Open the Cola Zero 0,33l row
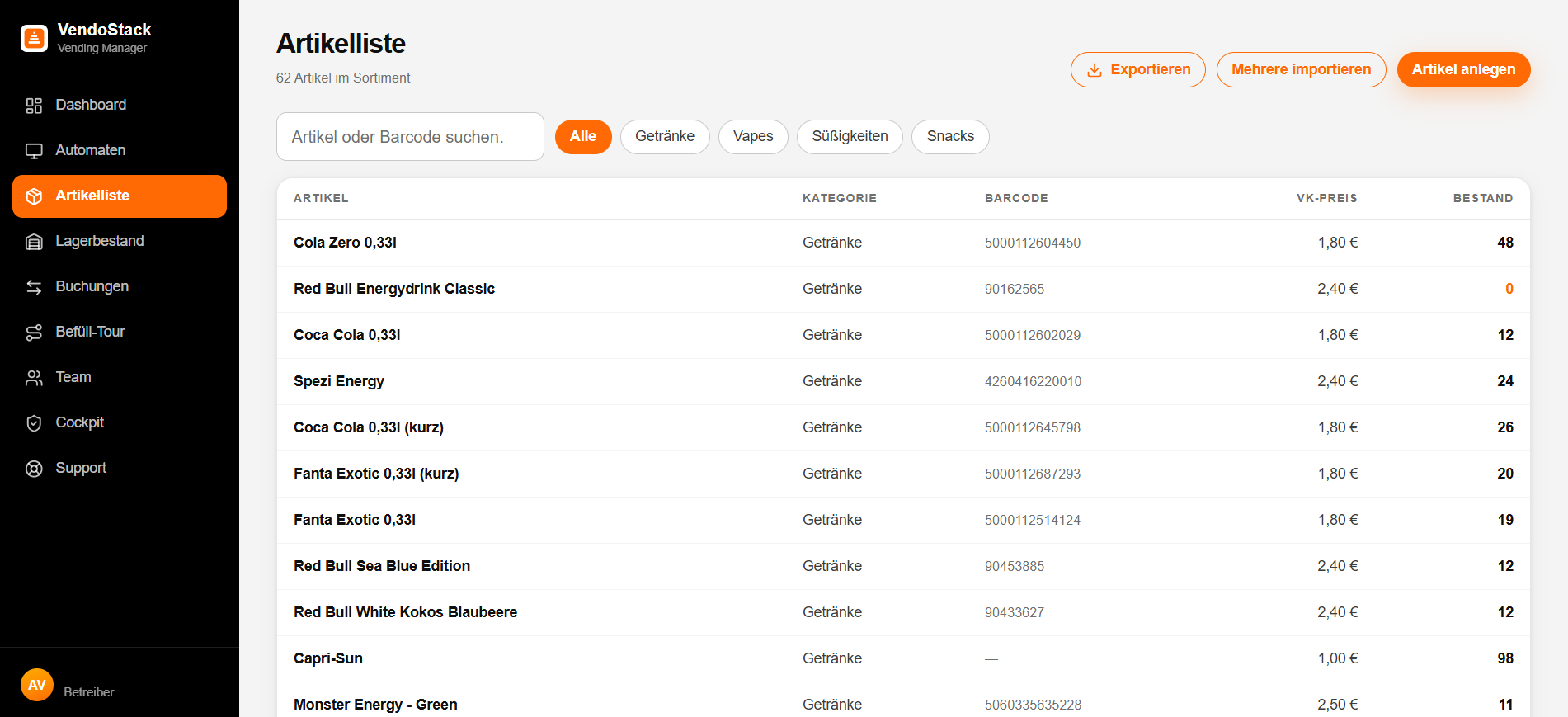This screenshot has height=717, width=1568. coord(903,243)
